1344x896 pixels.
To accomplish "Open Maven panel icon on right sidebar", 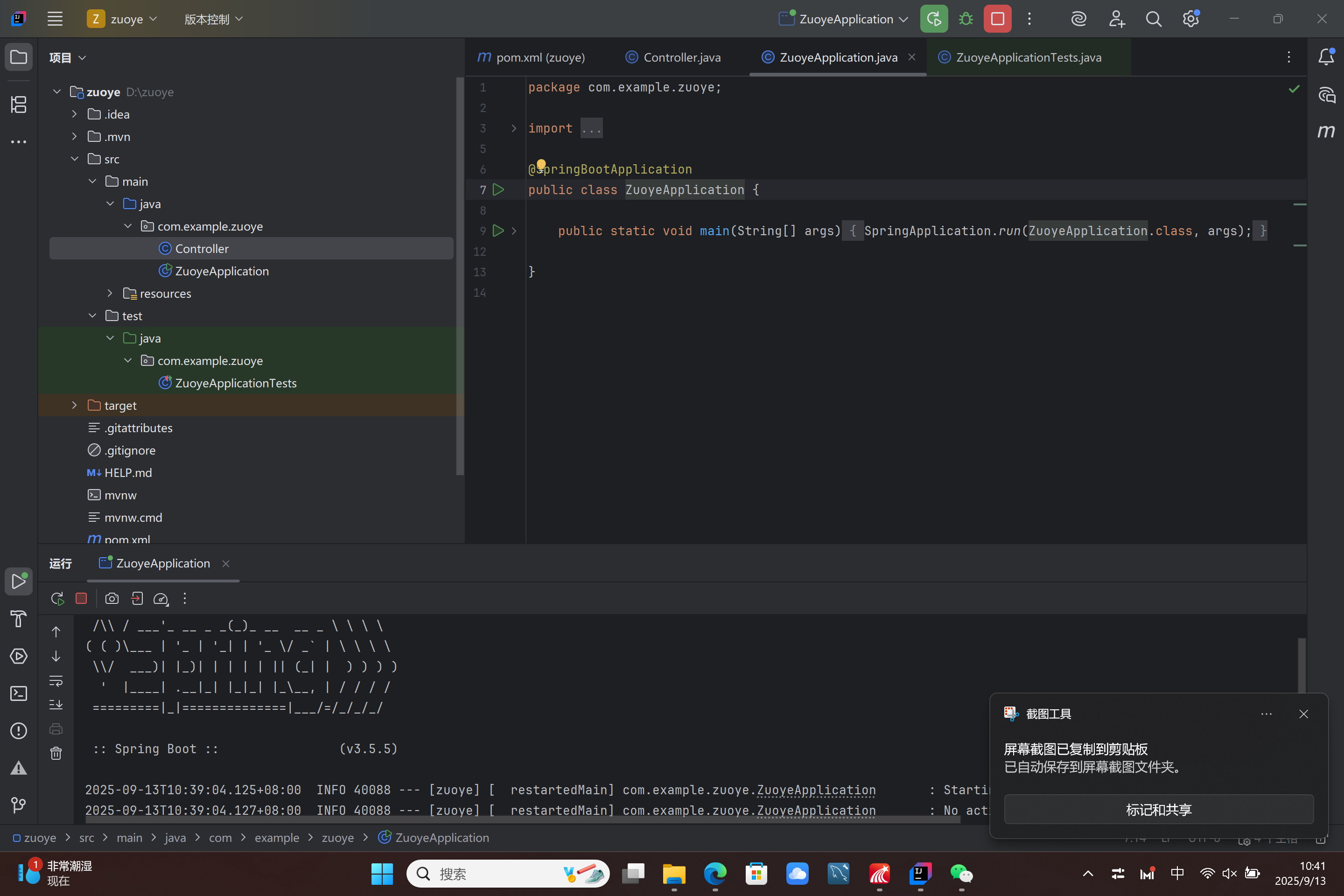I will [x=1326, y=132].
